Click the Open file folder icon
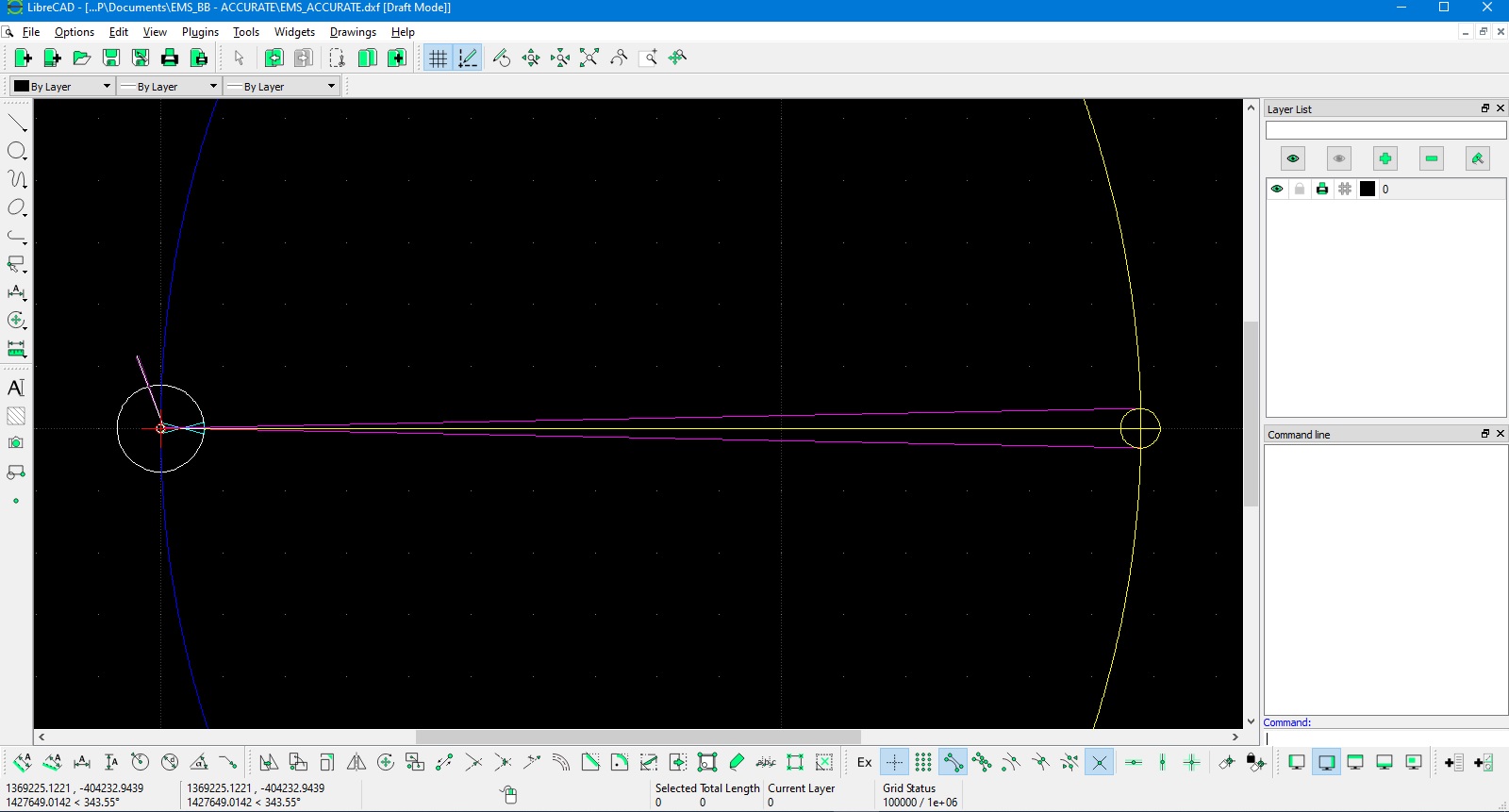This screenshot has width=1509, height=812. pyautogui.click(x=82, y=58)
